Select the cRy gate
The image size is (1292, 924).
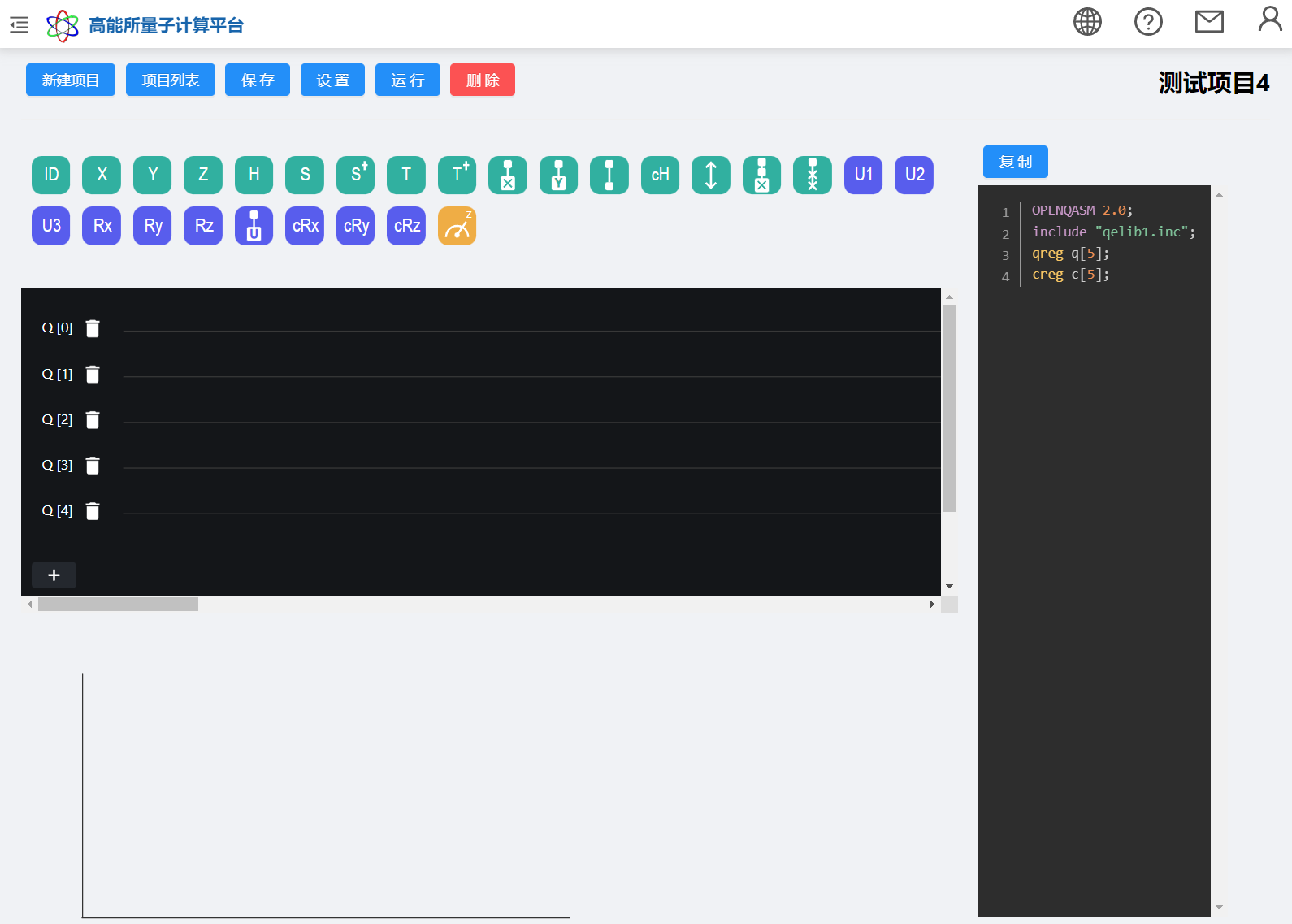click(x=356, y=226)
